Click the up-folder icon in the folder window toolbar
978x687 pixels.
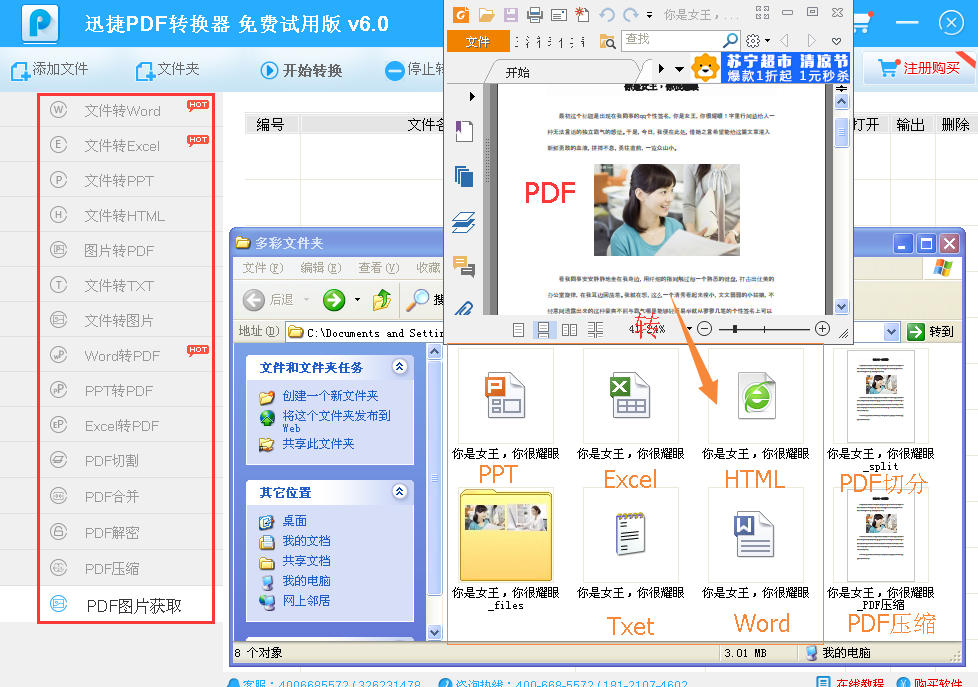click(382, 300)
